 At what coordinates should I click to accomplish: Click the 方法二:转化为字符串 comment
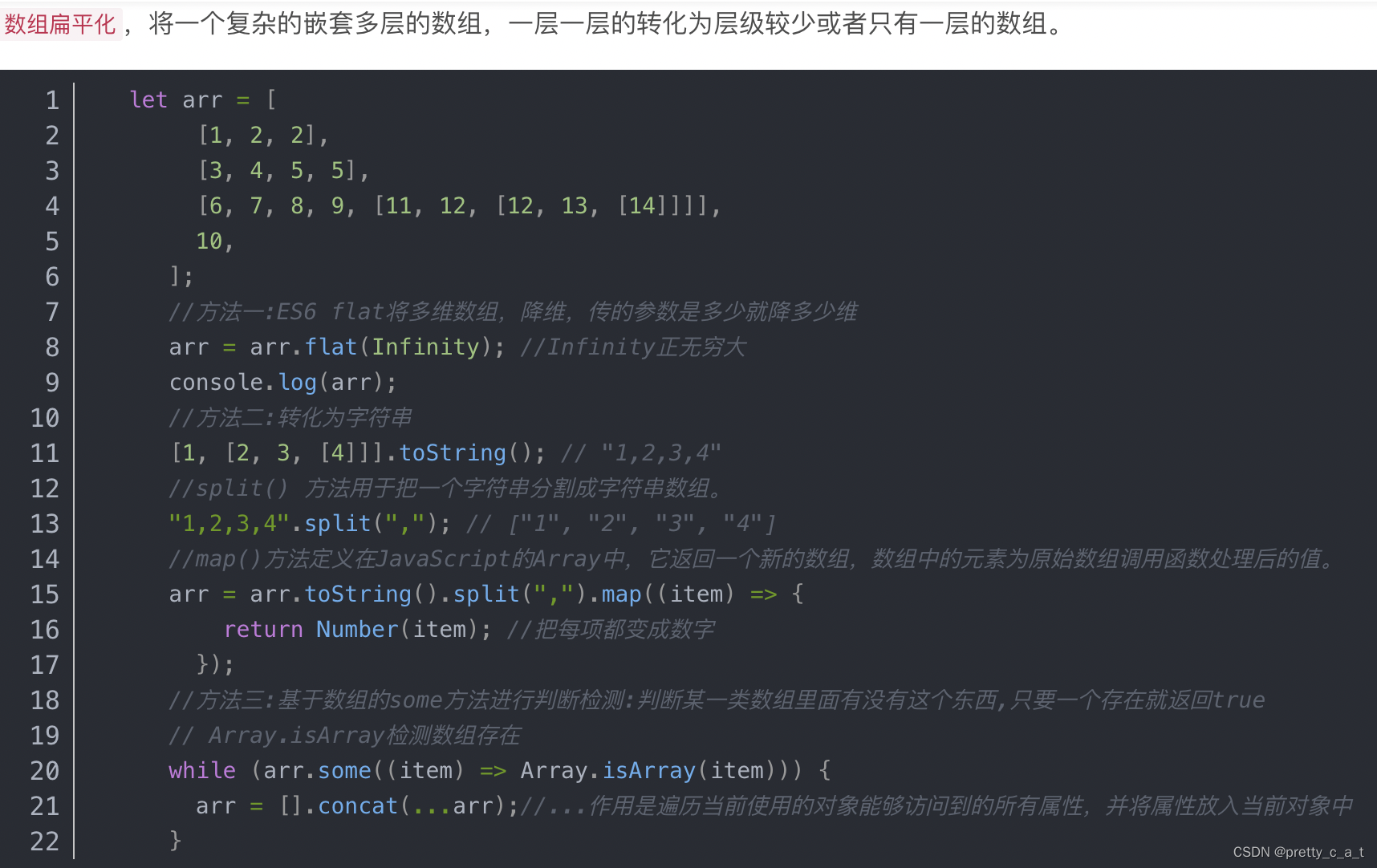click(290, 418)
